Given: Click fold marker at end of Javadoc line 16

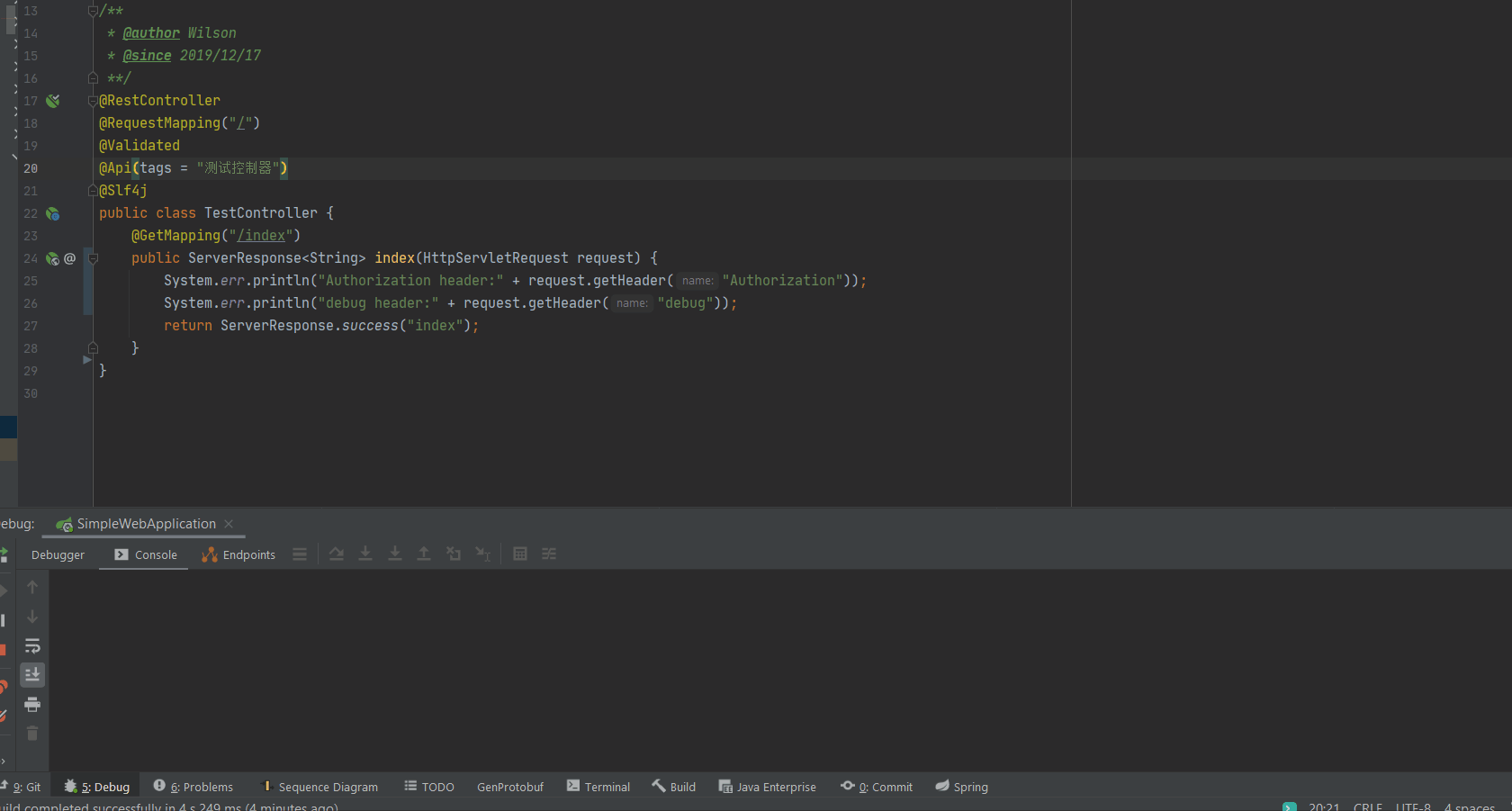Looking at the screenshot, I should coord(93,78).
